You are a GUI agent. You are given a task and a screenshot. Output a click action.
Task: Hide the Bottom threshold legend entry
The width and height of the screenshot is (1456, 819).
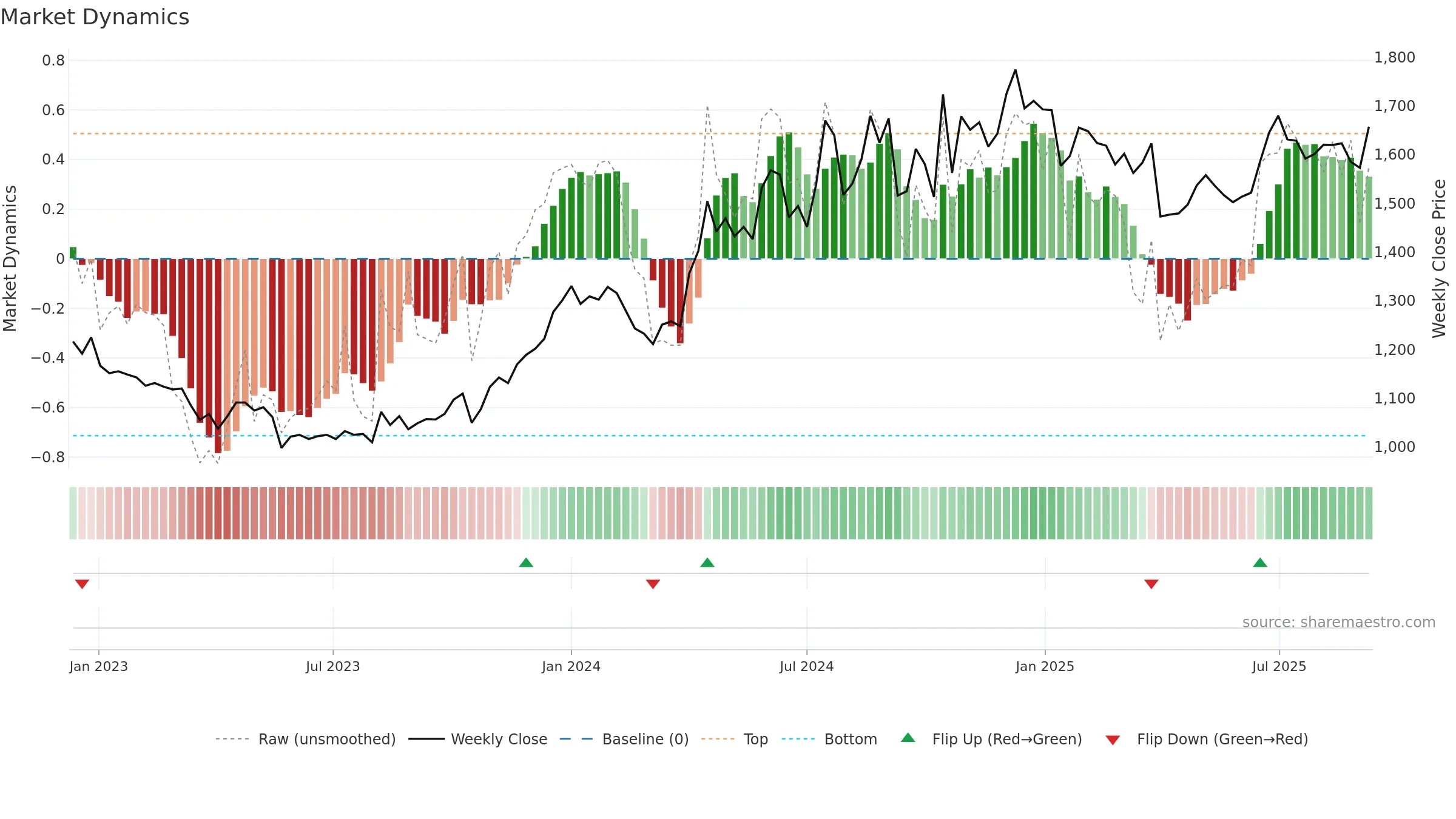click(829, 739)
